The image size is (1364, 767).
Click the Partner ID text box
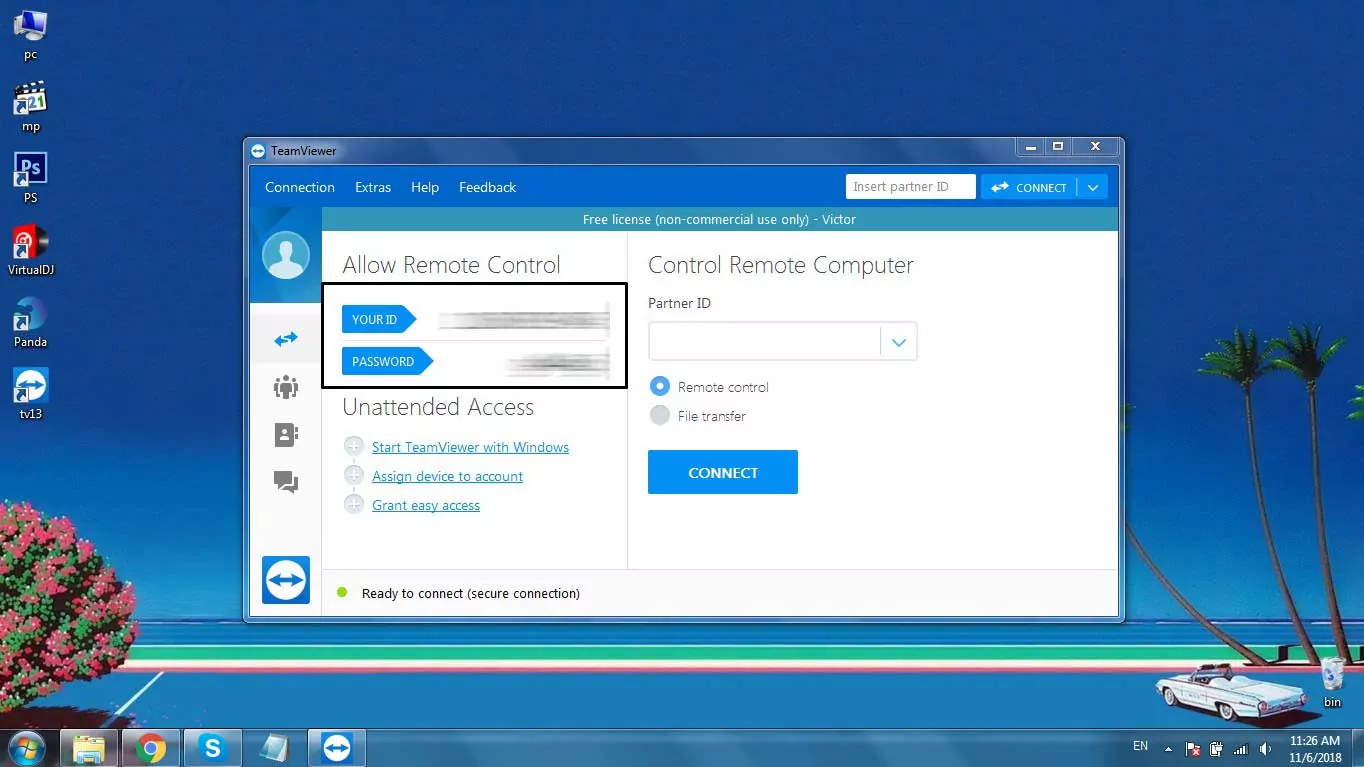(765, 341)
